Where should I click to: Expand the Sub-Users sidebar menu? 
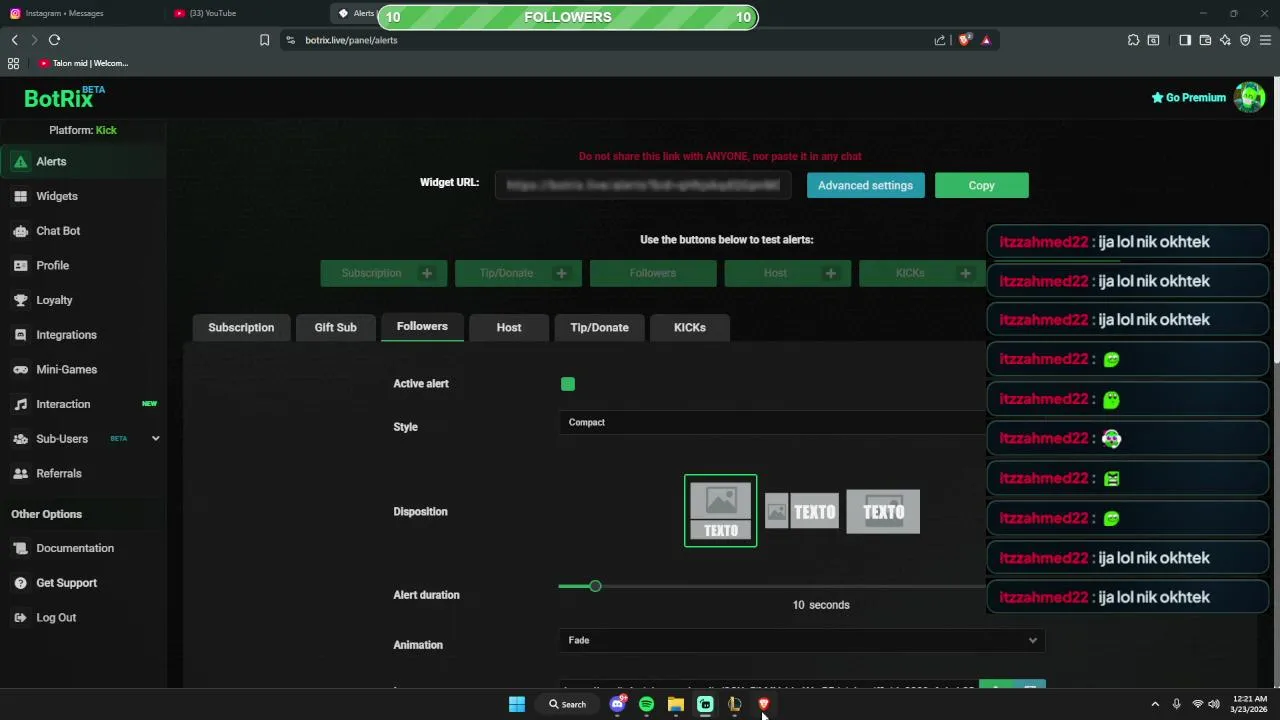[155, 438]
